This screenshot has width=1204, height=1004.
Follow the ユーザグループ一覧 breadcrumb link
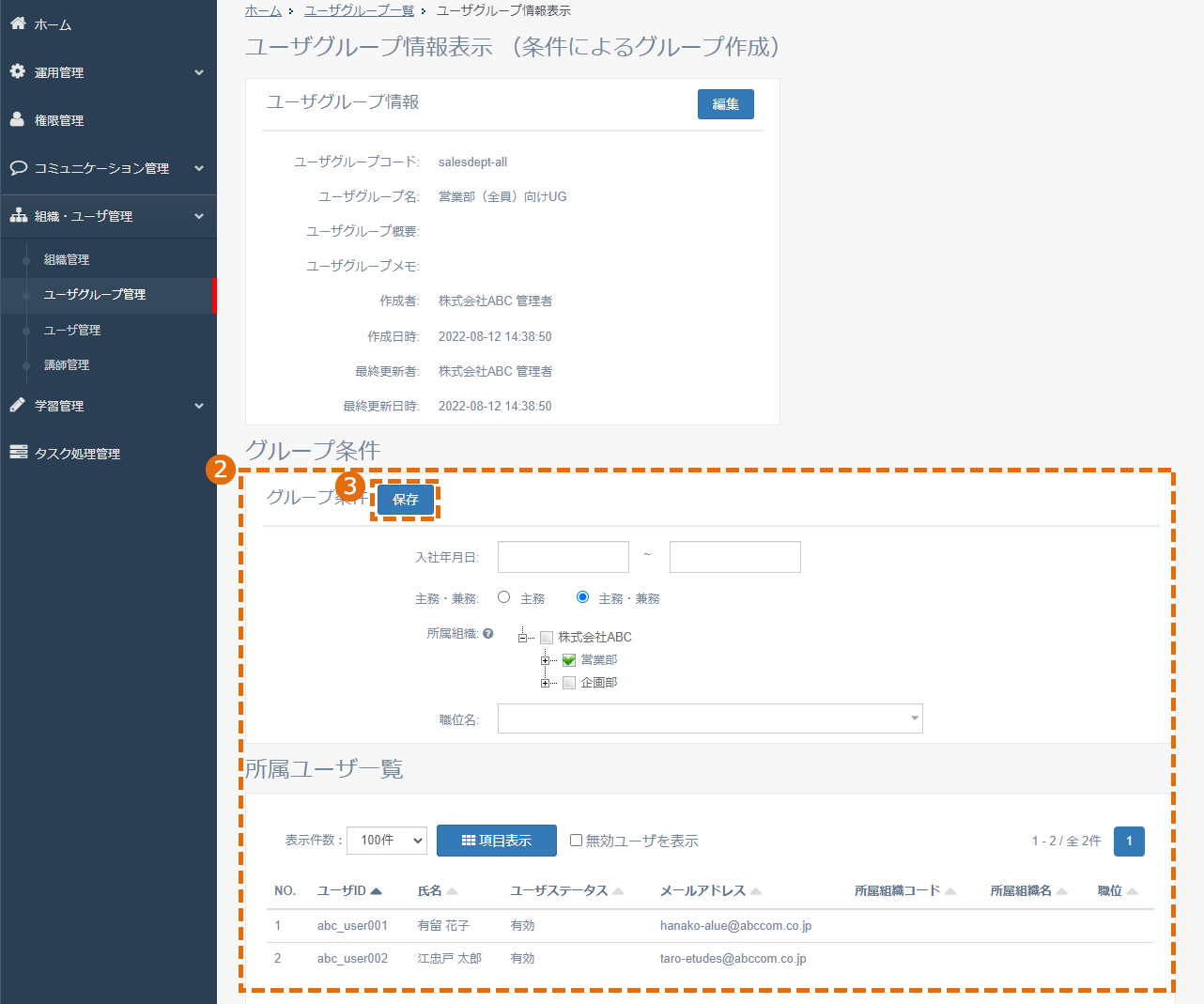(359, 10)
